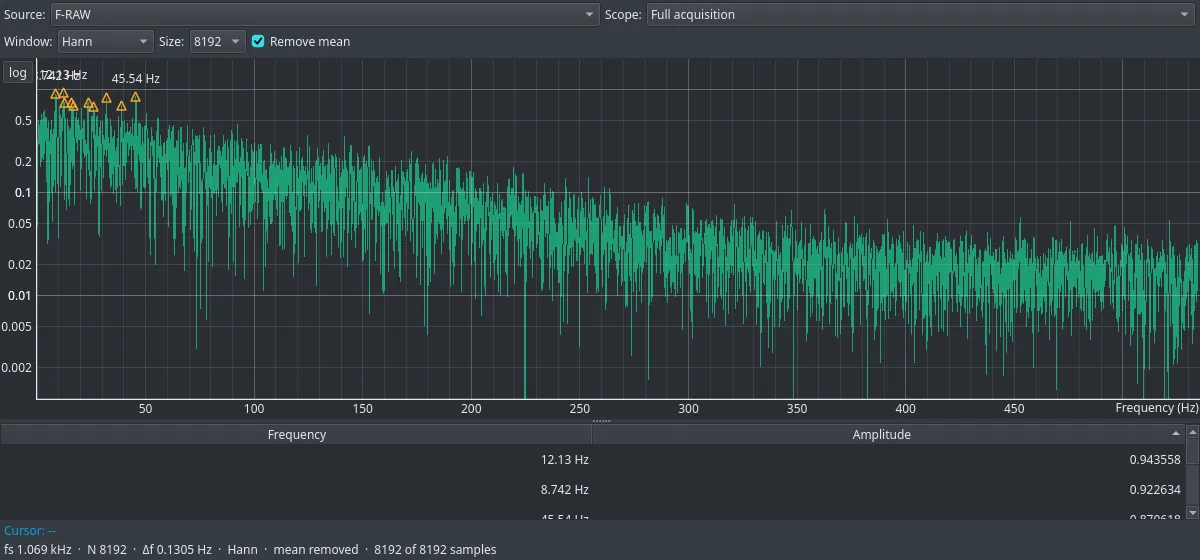Viewport: 1200px width, 560px height.
Task: Click the peak marker triangle near 32 Hz
Action: pos(106,98)
